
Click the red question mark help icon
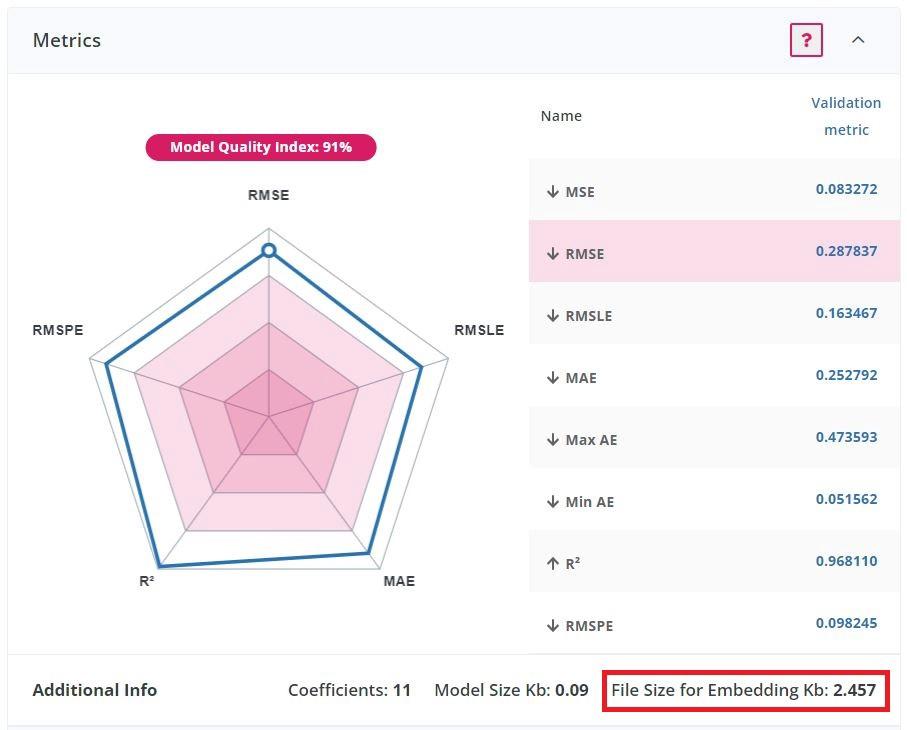pos(806,41)
